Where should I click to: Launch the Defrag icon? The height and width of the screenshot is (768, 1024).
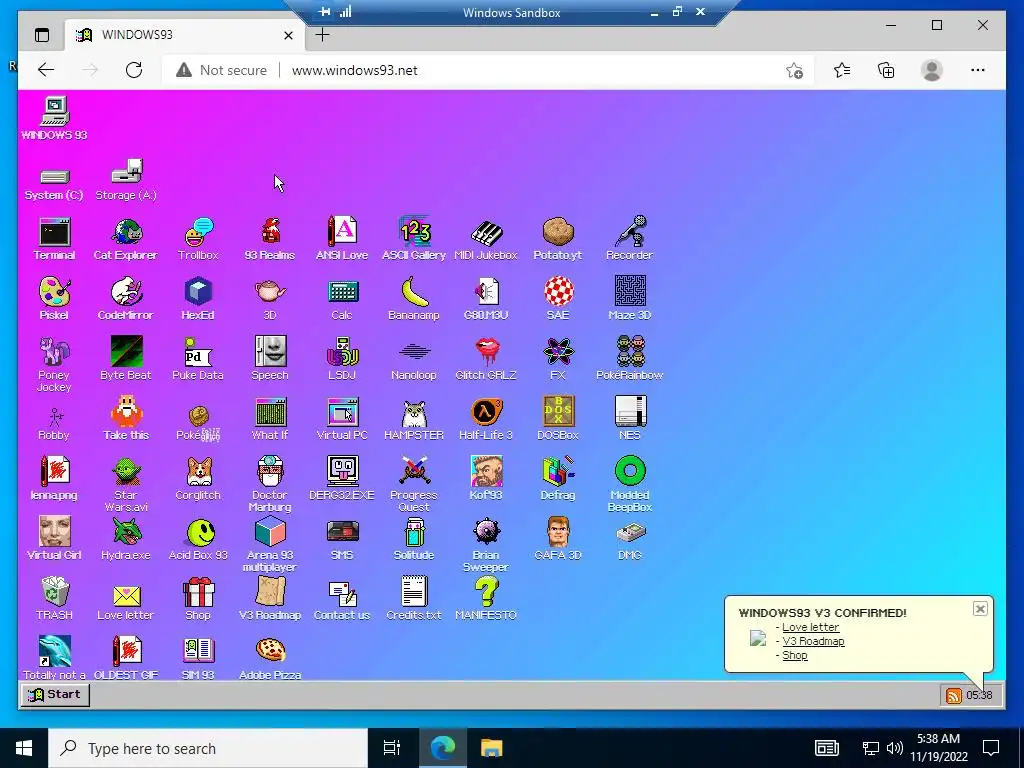[x=558, y=479]
